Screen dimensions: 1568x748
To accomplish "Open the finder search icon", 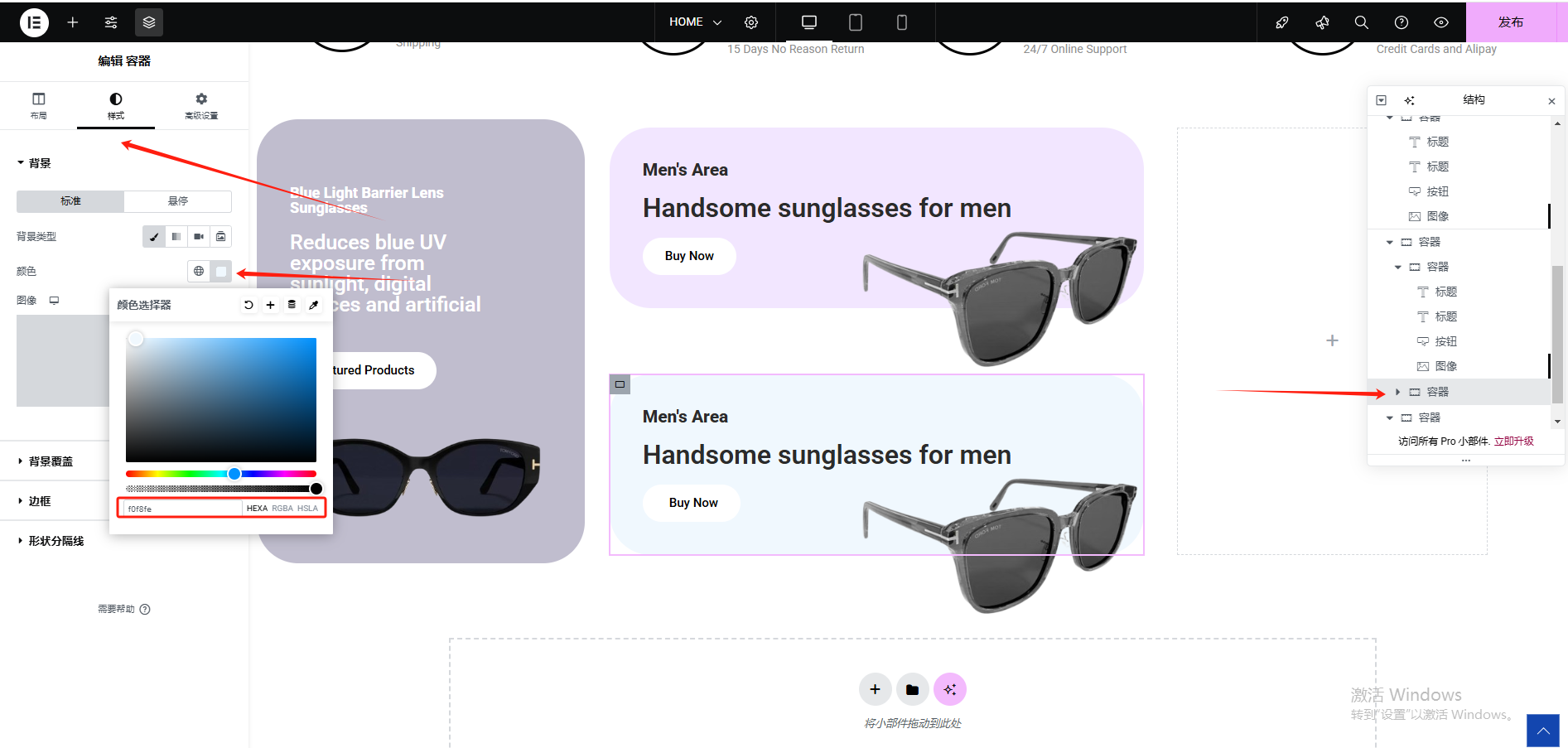I will pos(1361,22).
